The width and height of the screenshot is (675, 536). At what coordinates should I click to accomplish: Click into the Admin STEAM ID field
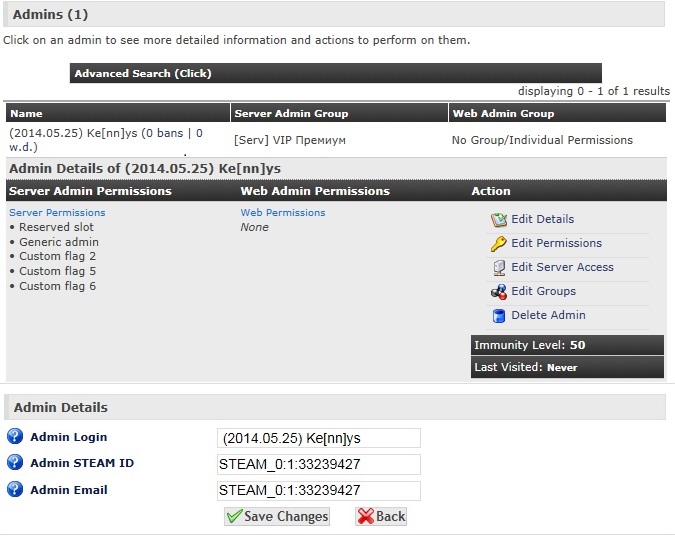click(x=319, y=464)
